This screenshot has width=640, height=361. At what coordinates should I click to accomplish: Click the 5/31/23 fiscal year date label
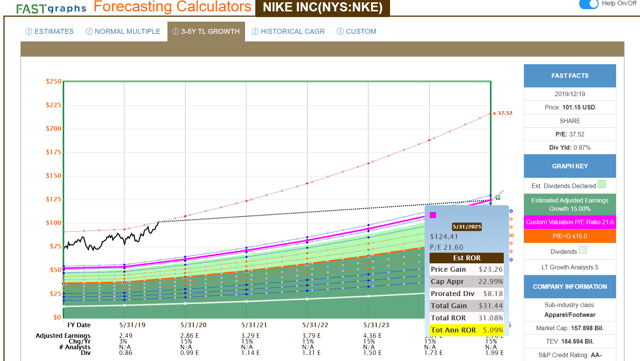tap(376, 325)
